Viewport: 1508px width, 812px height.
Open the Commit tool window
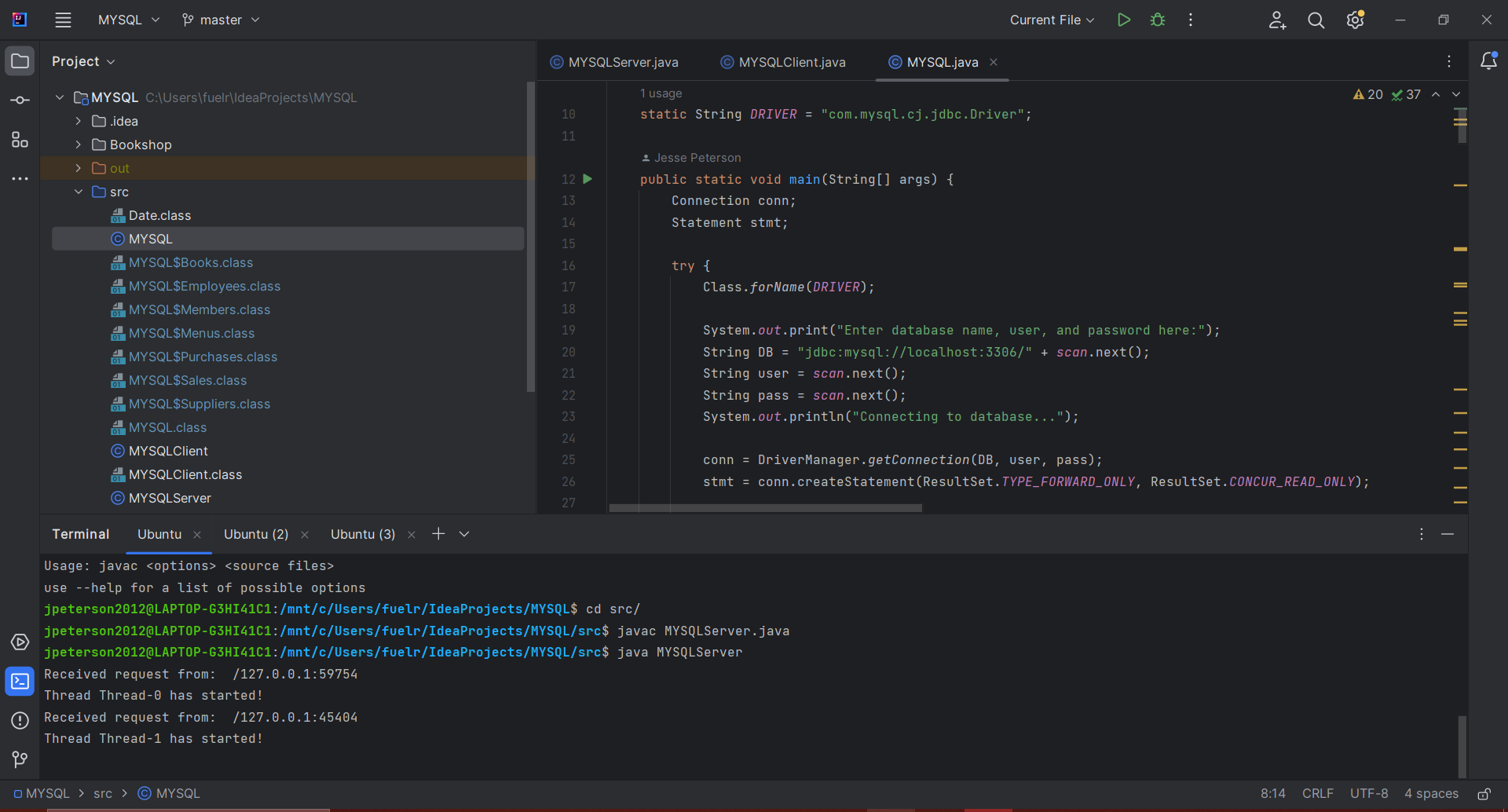[x=20, y=101]
